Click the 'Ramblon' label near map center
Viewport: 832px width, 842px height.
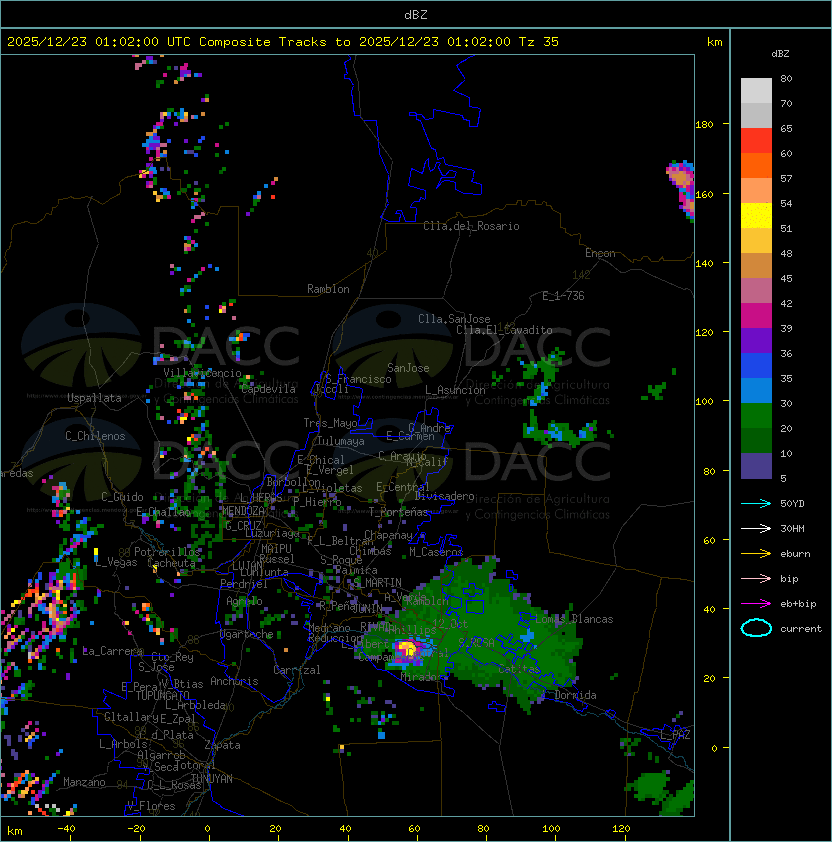coord(328,289)
